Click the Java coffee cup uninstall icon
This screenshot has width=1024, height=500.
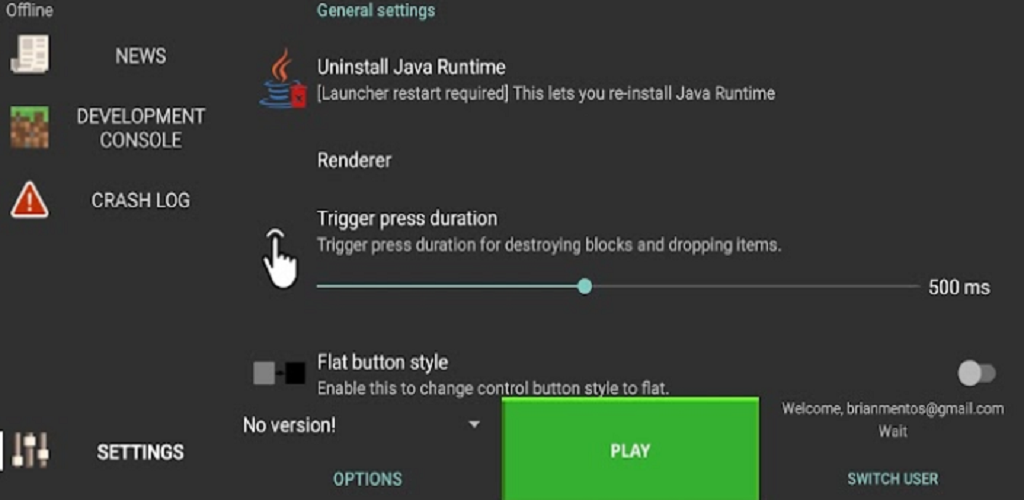[x=282, y=80]
